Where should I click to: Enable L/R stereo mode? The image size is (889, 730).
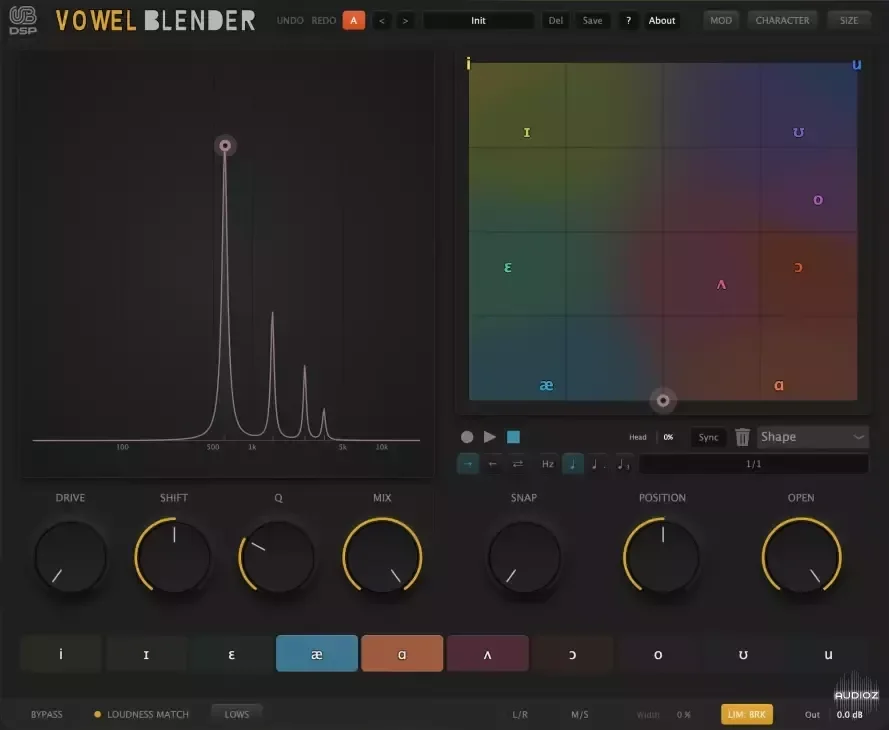(x=520, y=714)
